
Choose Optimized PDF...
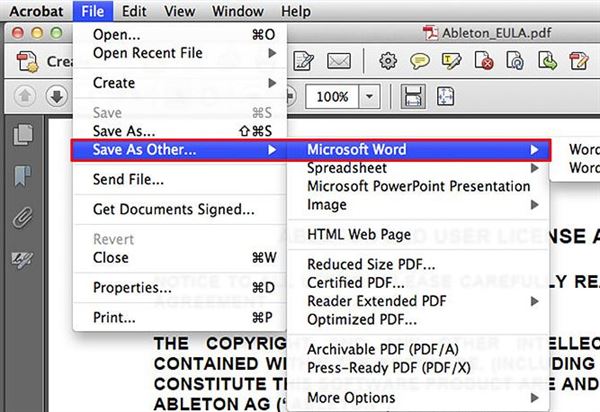[x=419, y=319]
